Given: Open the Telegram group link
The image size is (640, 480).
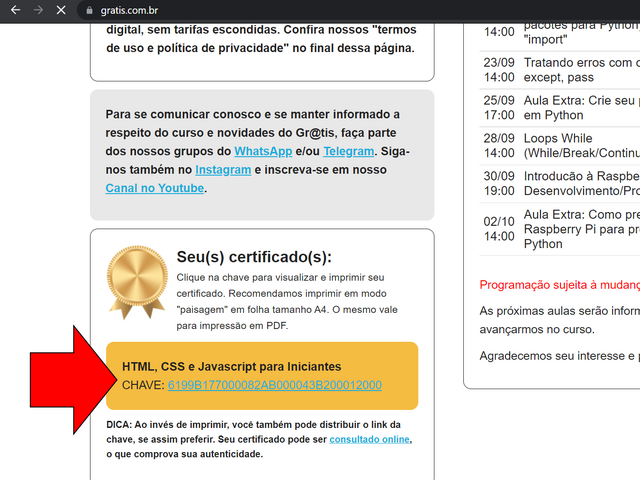Looking at the screenshot, I should [x=348, y=151].
